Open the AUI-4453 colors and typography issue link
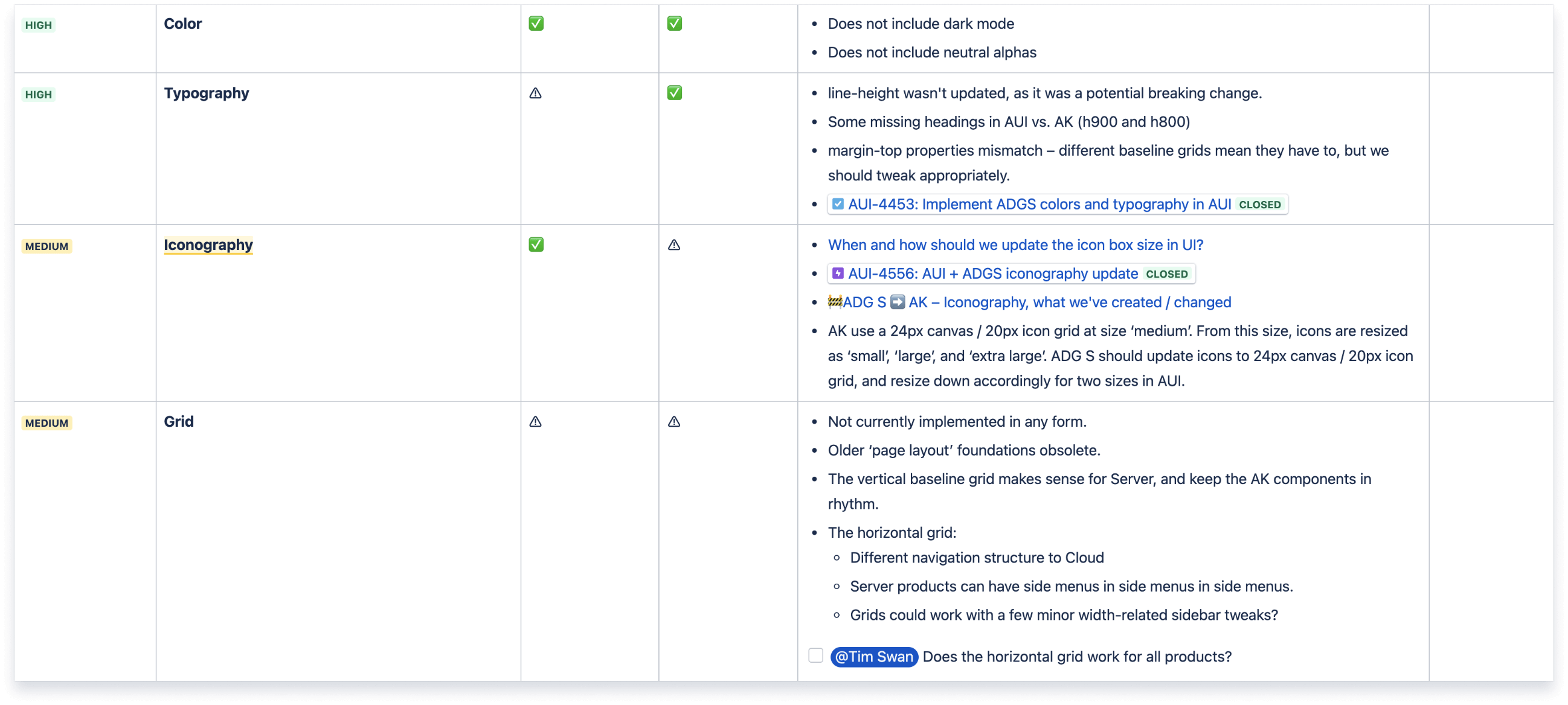 point(1039,205)
